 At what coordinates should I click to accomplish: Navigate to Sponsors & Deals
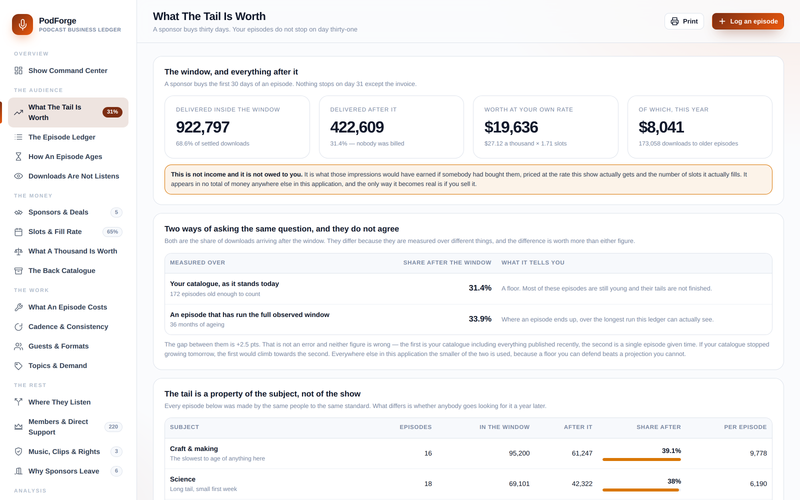click(68, 212)
